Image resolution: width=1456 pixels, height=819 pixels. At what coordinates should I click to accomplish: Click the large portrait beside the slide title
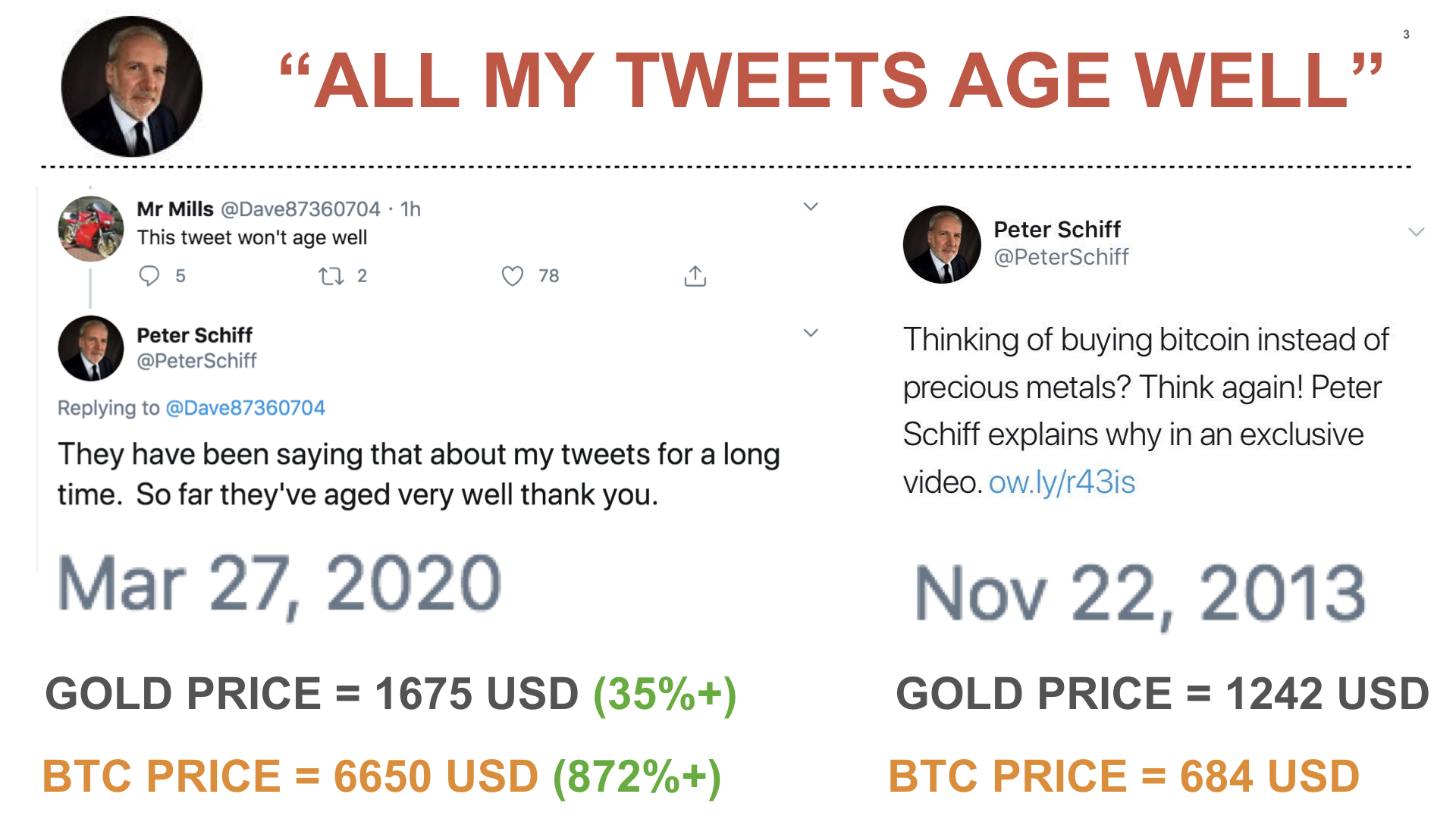132,86
